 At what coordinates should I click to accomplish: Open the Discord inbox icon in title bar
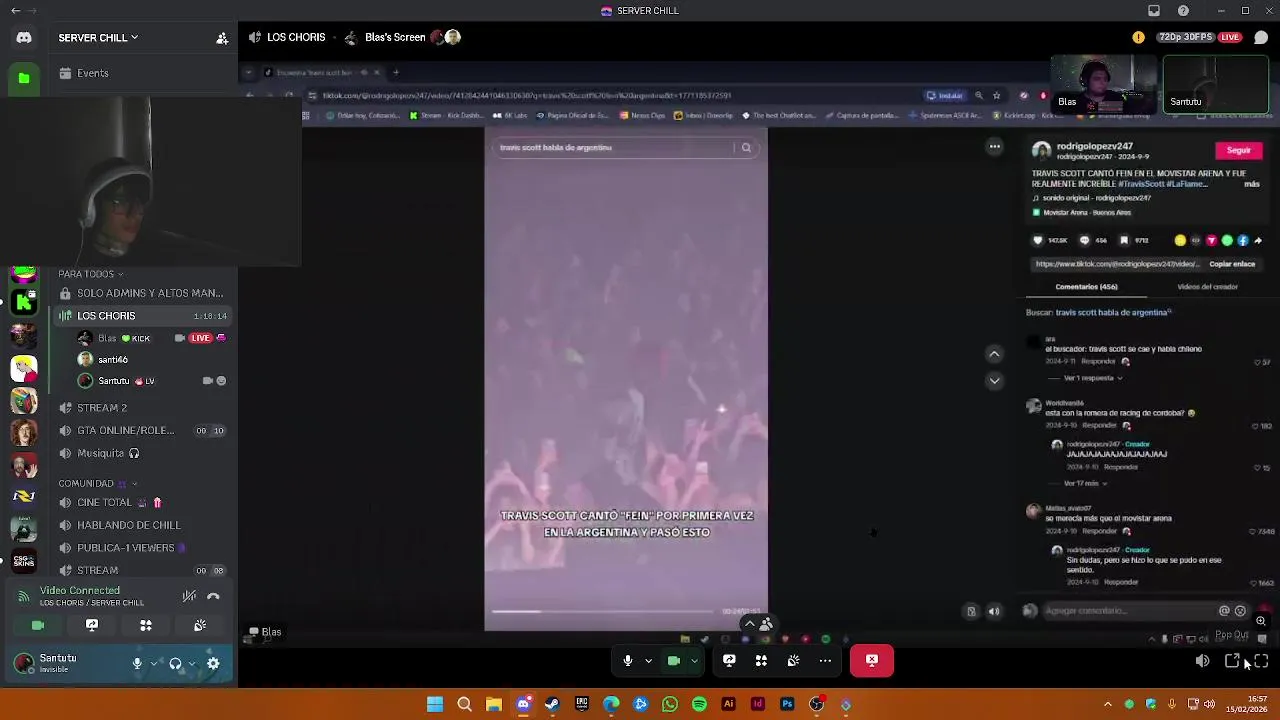1154,11
